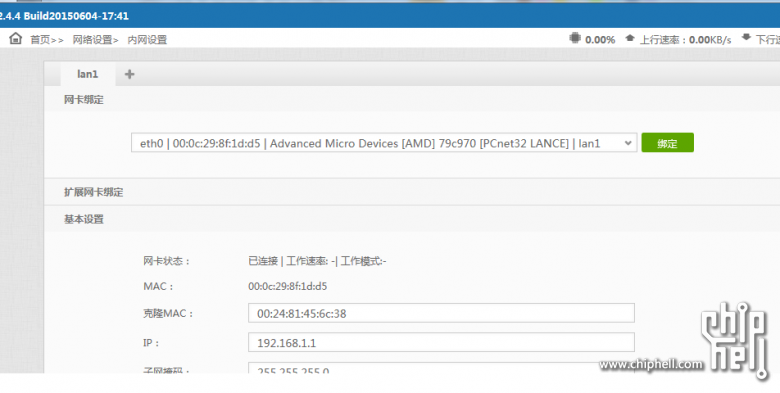Add a new LAN tab with plus icon

(x=129, y=74)
